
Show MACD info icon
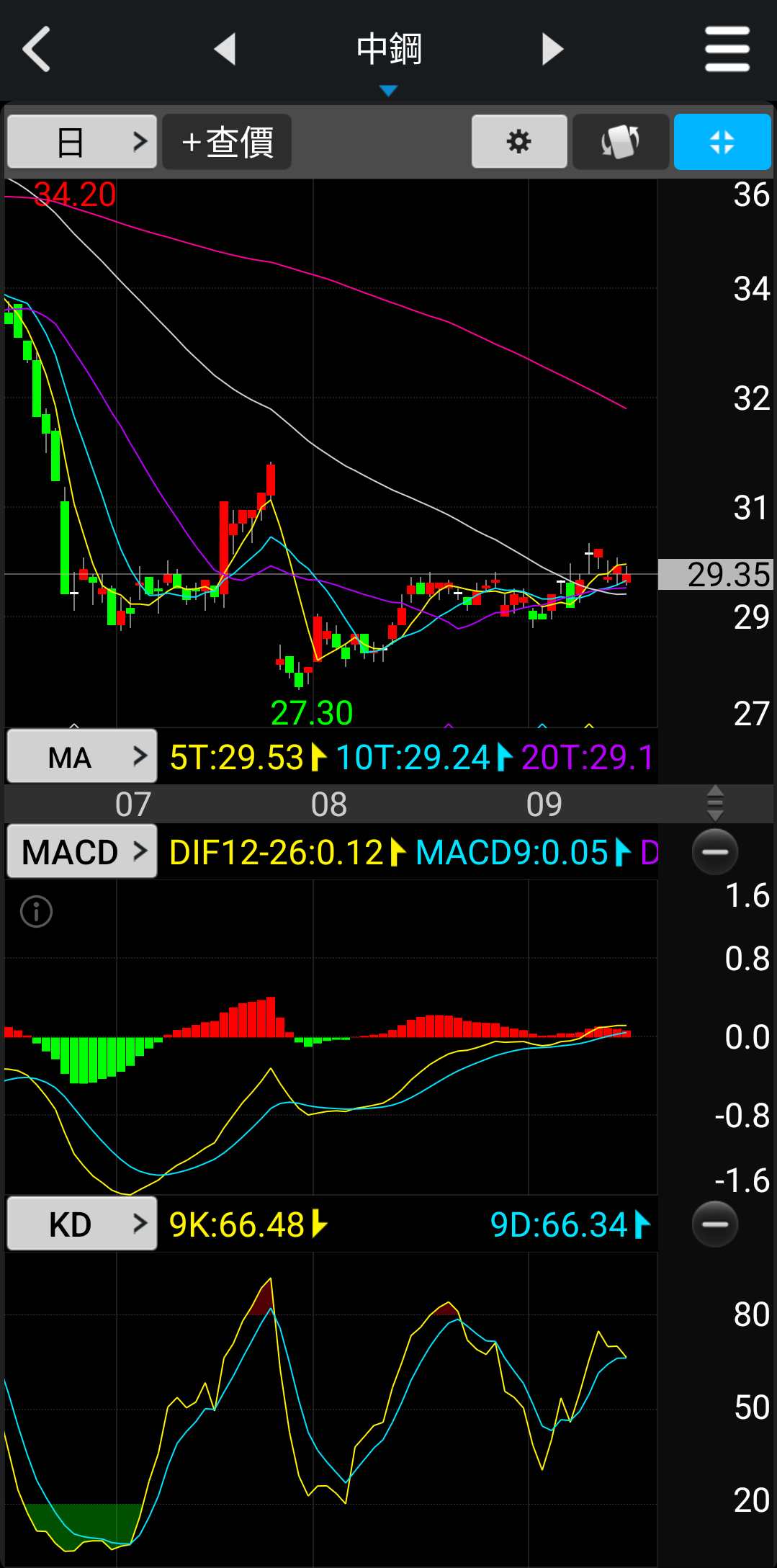pos(36,912)
